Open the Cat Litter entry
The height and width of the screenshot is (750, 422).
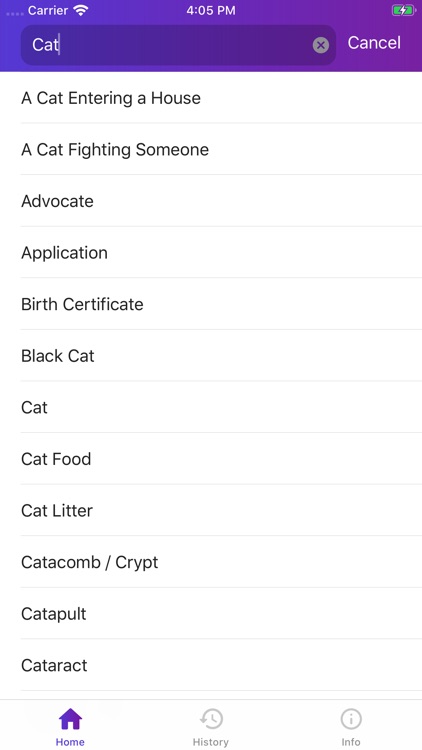(x=221, y=510)
